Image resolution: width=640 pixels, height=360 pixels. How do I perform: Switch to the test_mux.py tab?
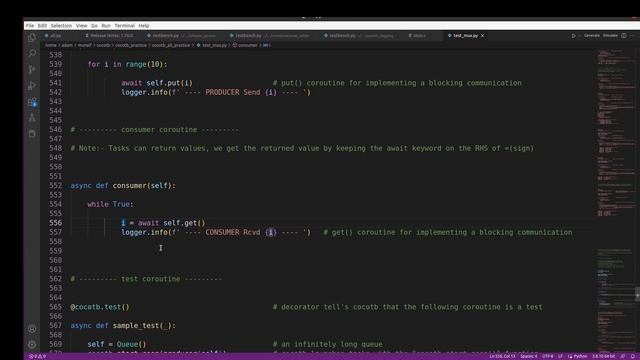(466, 36)
